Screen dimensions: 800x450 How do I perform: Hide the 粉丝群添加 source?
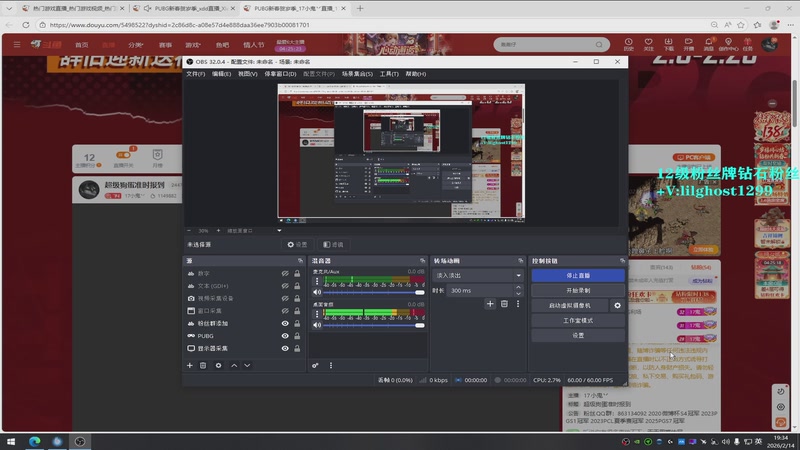tap(285, 323)
